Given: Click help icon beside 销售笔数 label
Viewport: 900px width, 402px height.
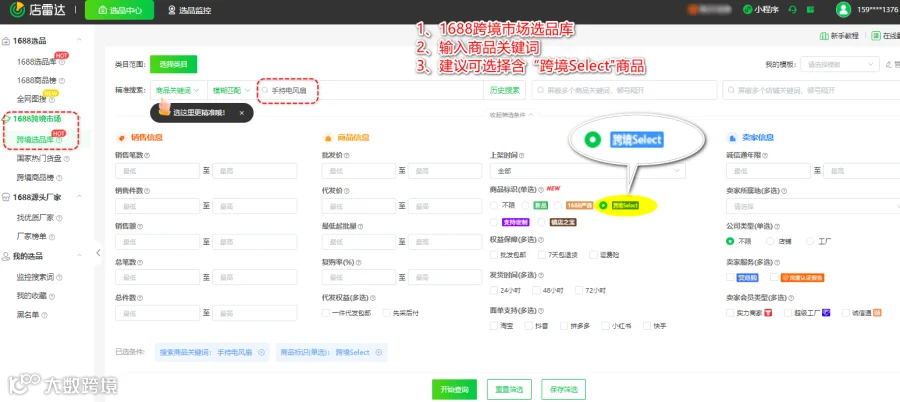Looking at the screenshot, I should (147, 156).
